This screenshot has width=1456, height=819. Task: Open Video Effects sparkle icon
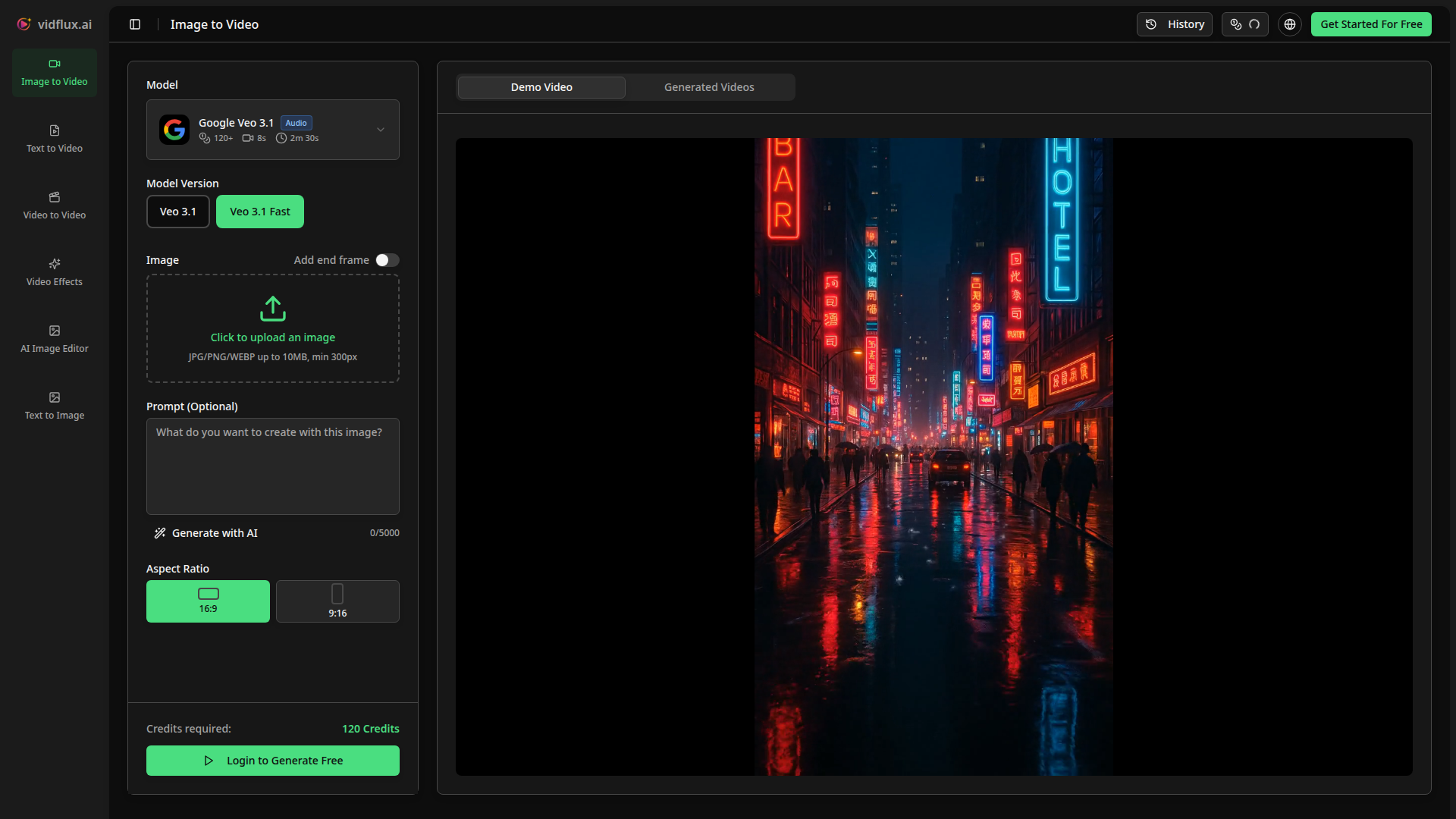tap(54, 264)
